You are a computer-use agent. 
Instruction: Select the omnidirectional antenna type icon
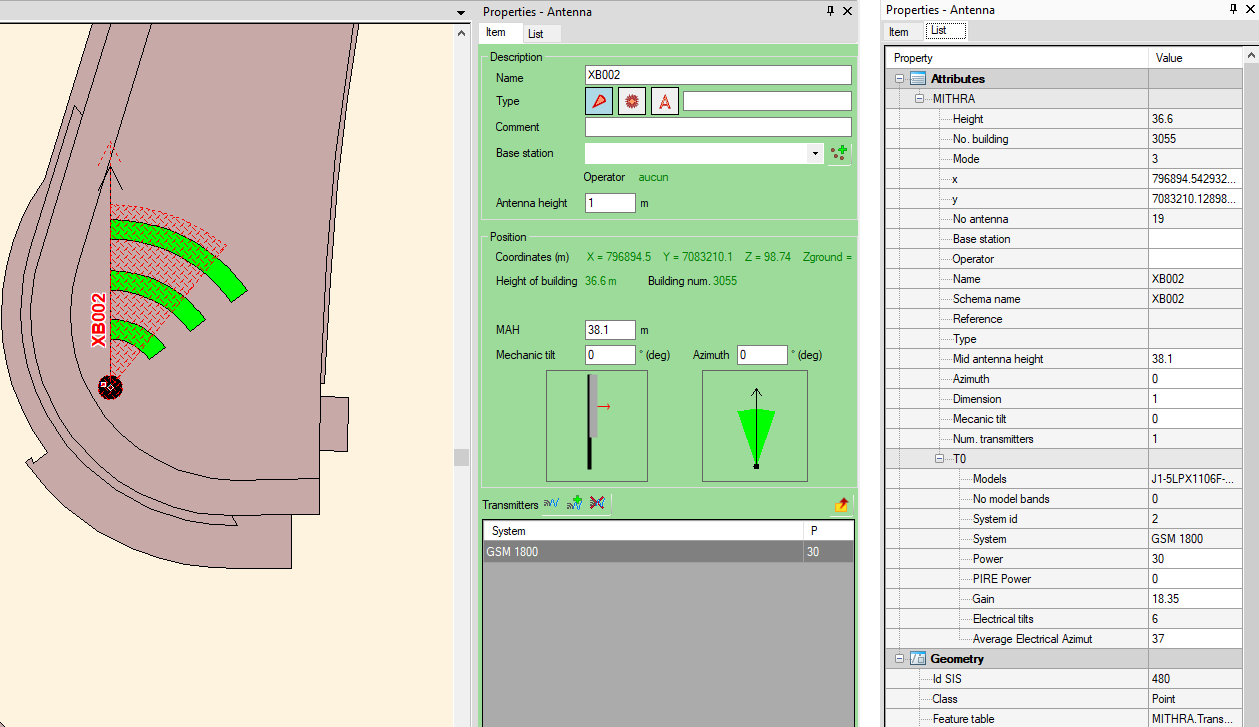click(x=632, y=101)
